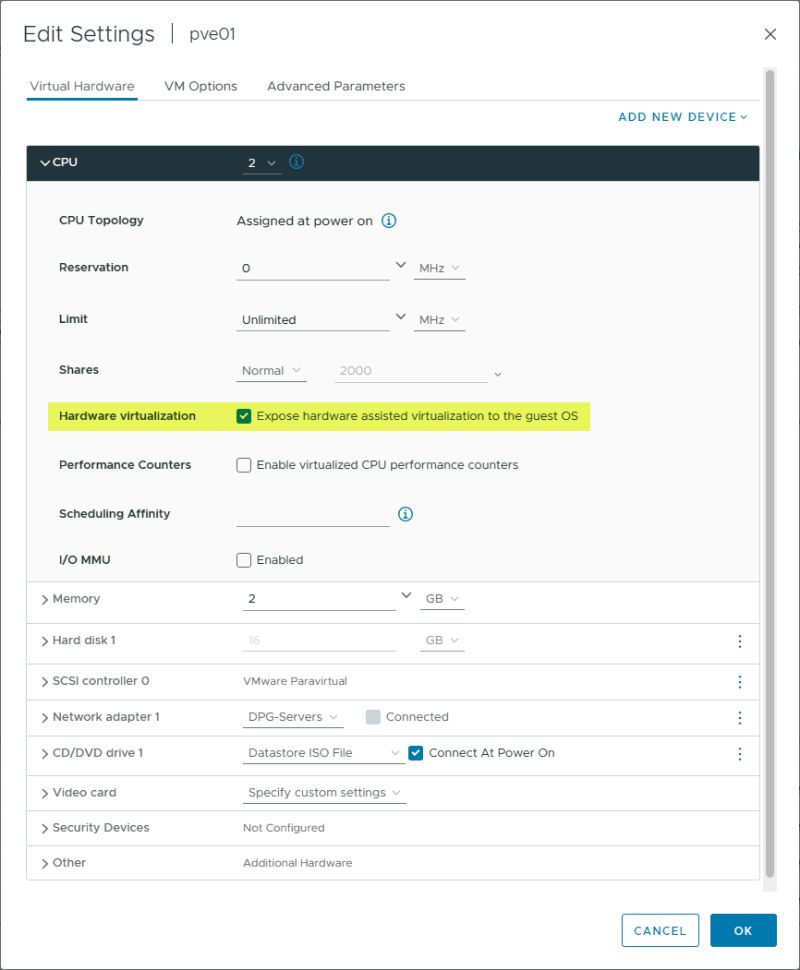The image size is (800, 970).
Task: Click the info icon next to Scheduling Affinity
Action: [405, 513]
